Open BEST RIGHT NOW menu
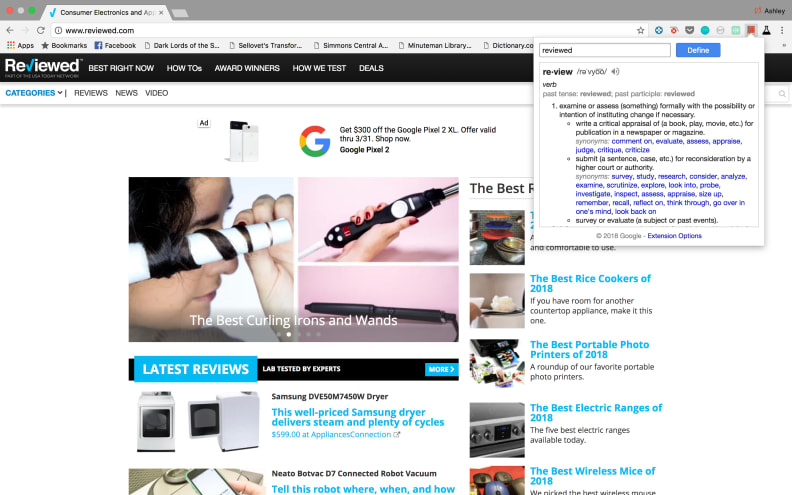792x495 pixels. point(121,68)
